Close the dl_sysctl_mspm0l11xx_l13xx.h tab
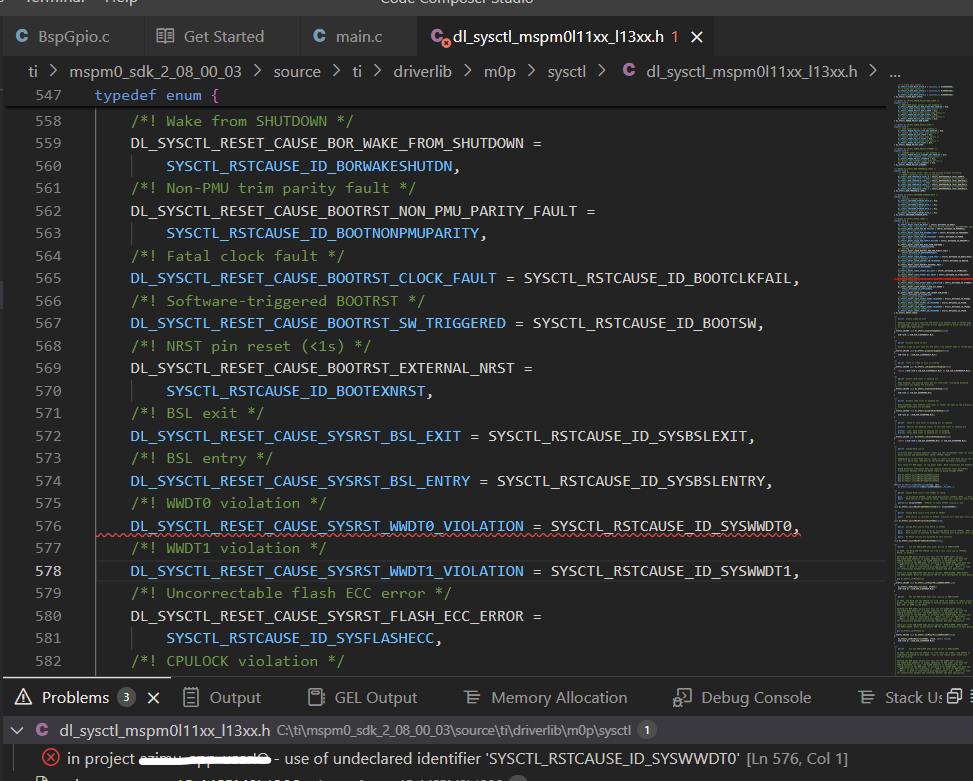The image size is (973, 781). pos(697,37)
